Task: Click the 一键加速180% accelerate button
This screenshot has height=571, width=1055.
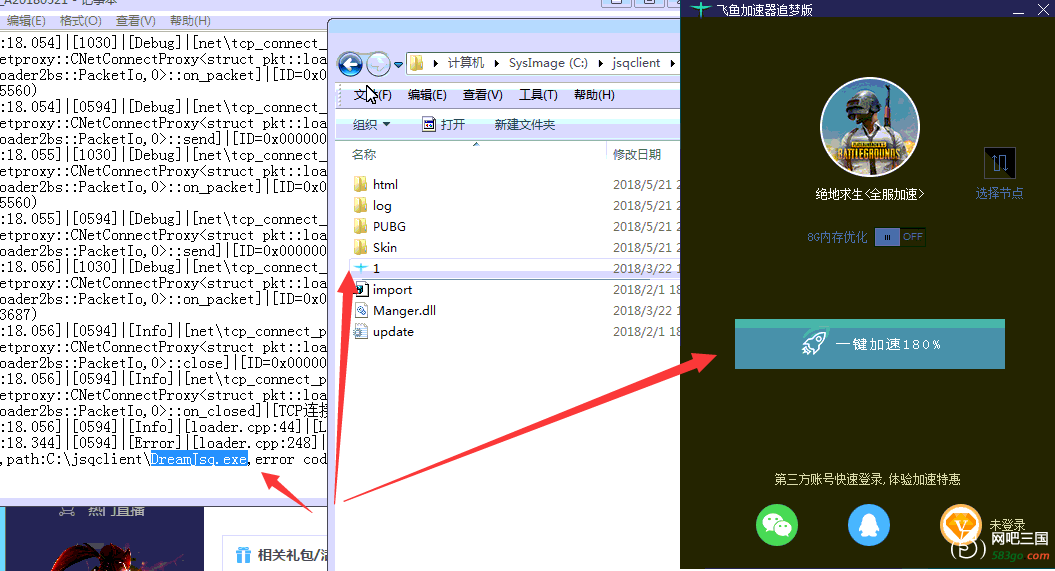Action: tap(869, 344)
